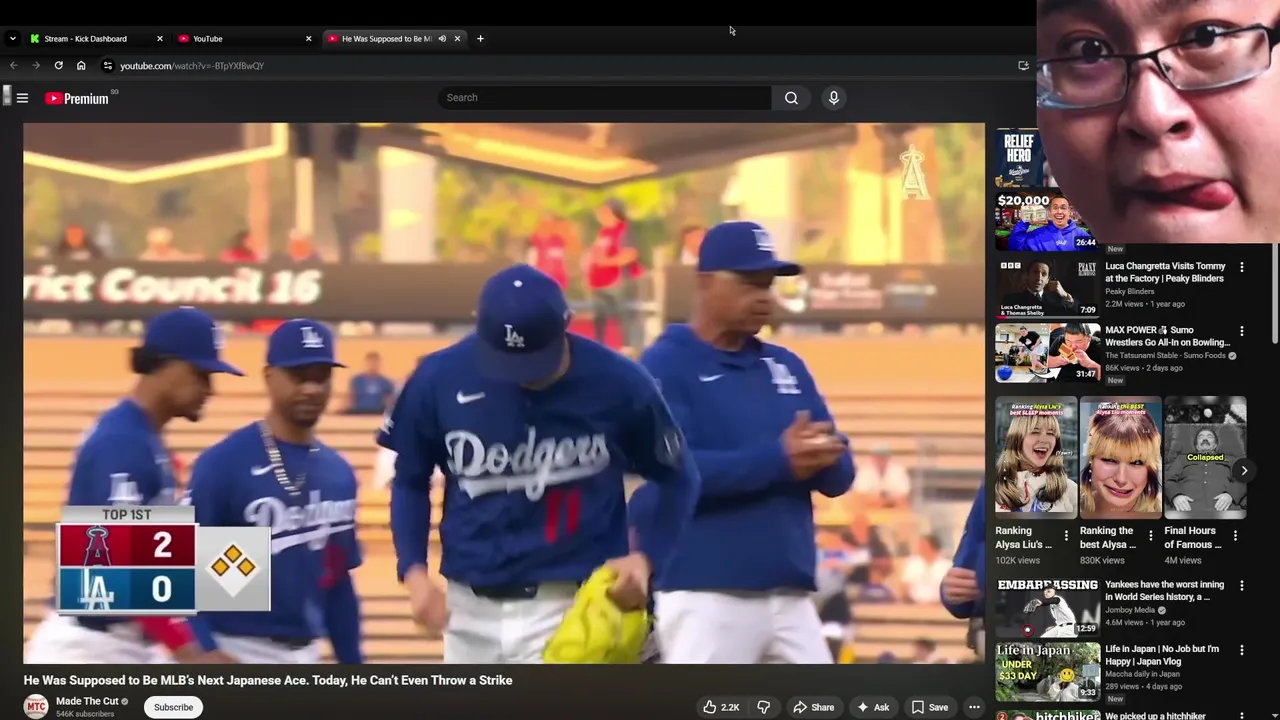Viewport: 1280px width, 720px height.
Task: Click the search magnifier button
Action: point(791,98)
